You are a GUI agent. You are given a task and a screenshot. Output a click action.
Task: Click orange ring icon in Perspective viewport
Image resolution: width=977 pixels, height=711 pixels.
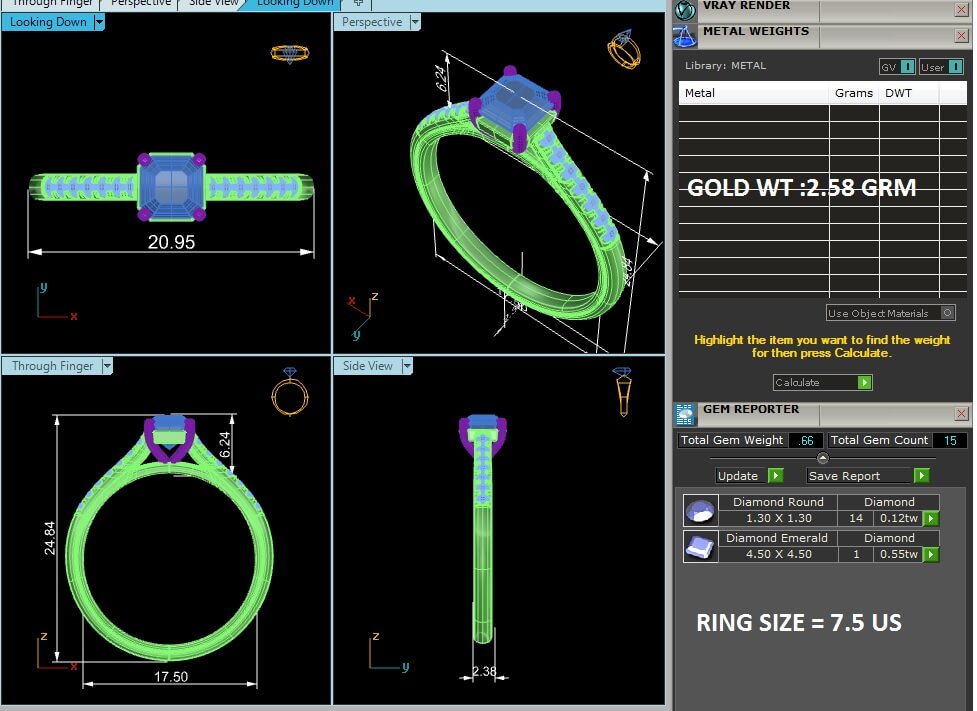click(623, 49)
